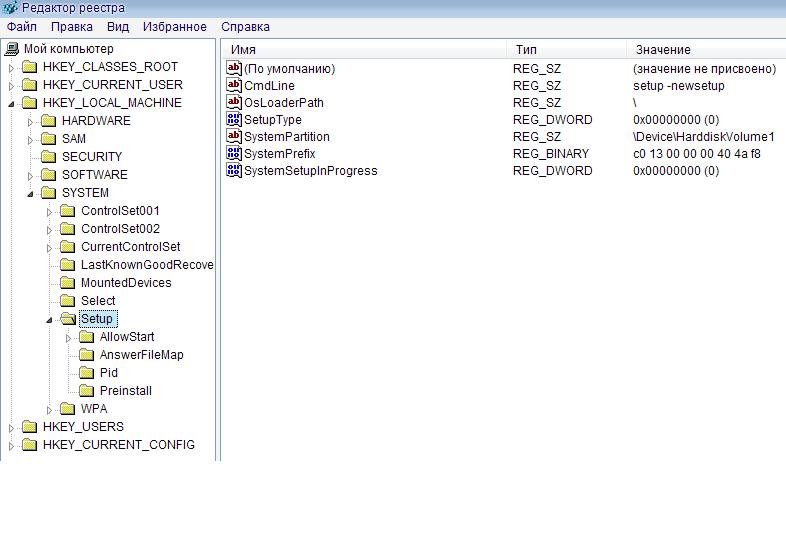Image resolution: width=786 pixels, height=545 pixels.
Task: Click the OsLoaderPath string value icon
Action: click(x=235, y=103)
